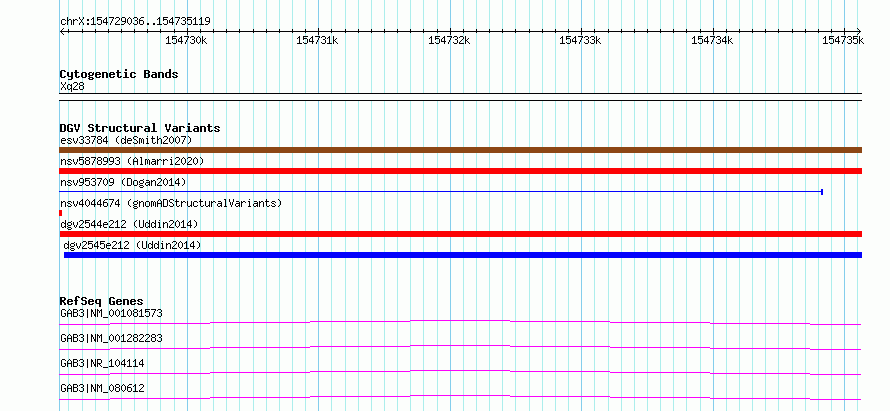Viewport: 890px width, 411px height.
Task: Click the Cytogenetic Bands track title
Action: pos(119,74)
